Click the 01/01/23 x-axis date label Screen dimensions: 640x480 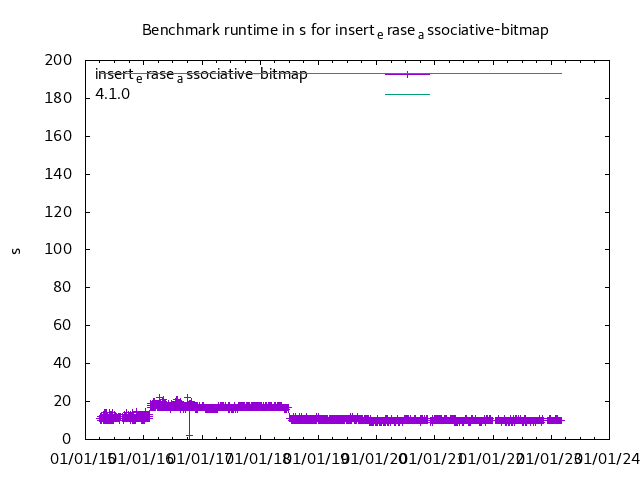coord(549,458)
